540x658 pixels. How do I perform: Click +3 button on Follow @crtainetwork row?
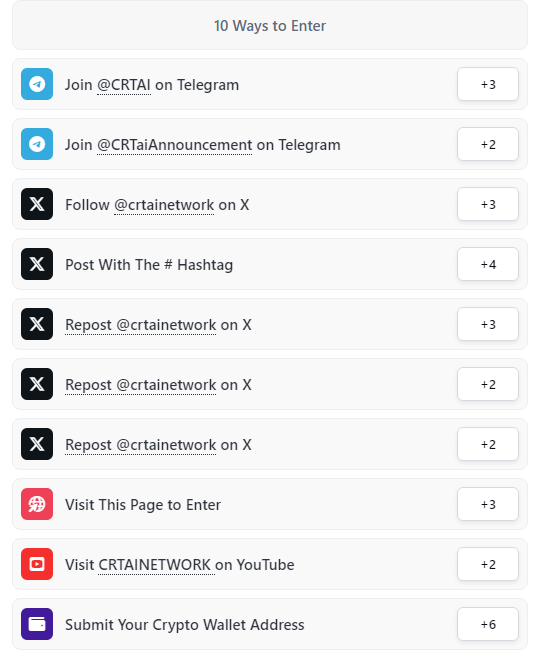[x=488, y=204]
